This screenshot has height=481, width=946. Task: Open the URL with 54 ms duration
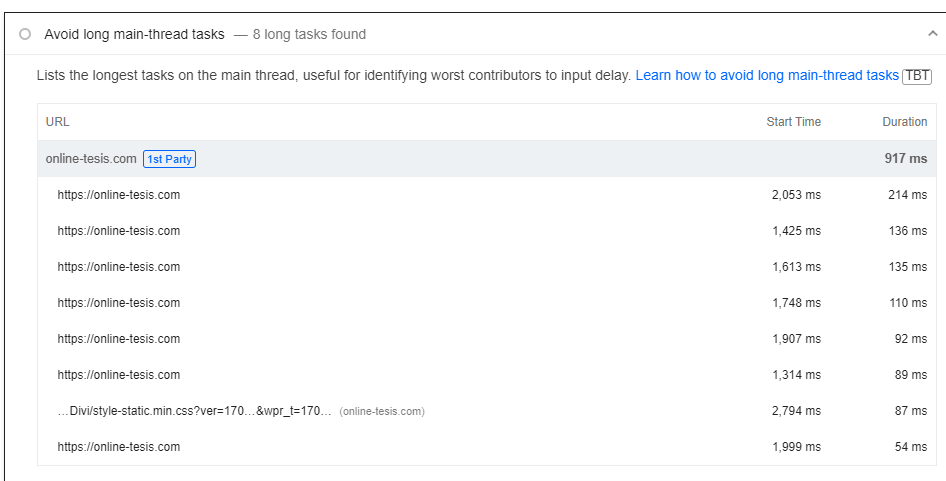pyautogui.click(x=119, y=447)
